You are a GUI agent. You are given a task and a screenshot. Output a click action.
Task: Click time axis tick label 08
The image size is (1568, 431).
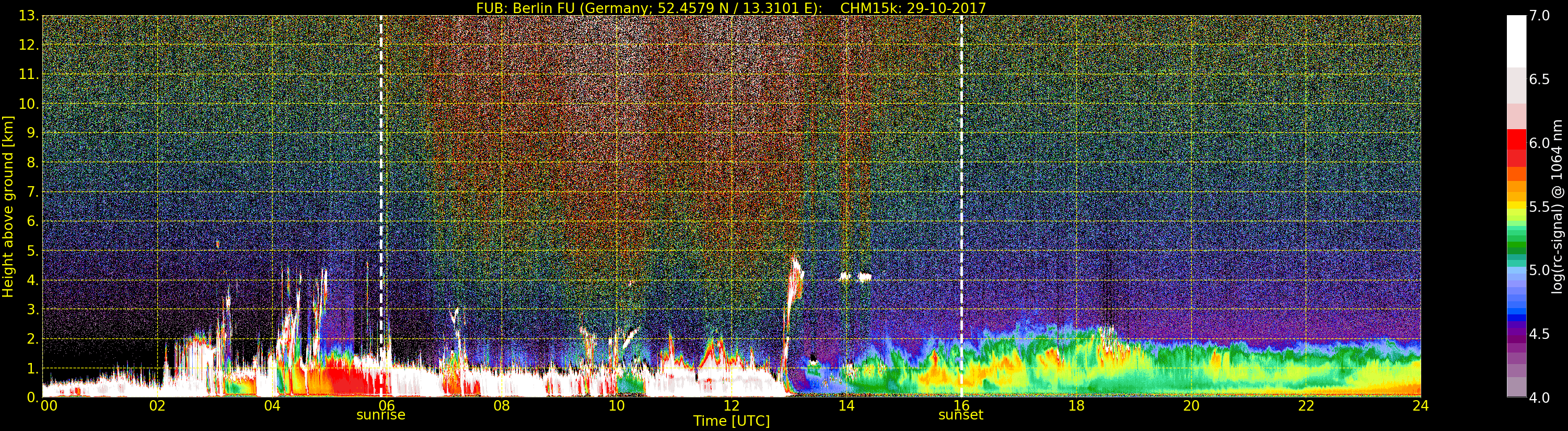point(502,405)
